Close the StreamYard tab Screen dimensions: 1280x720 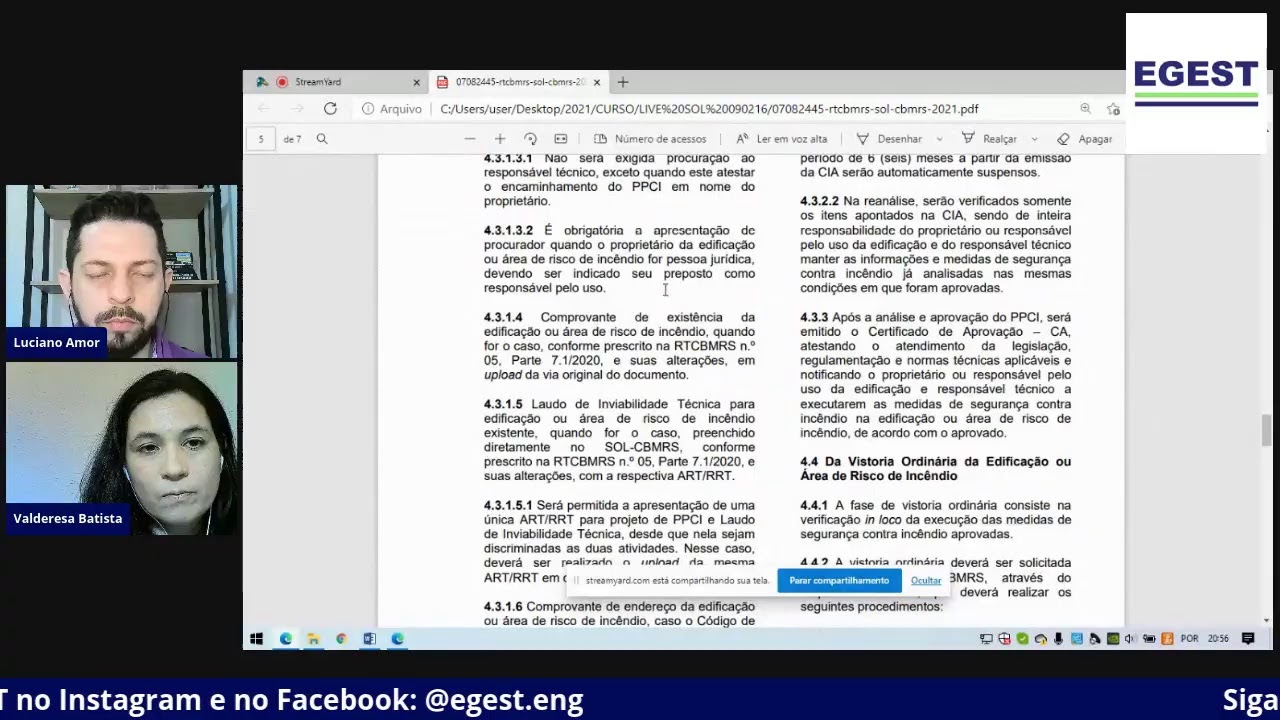(x=417, y=82)
